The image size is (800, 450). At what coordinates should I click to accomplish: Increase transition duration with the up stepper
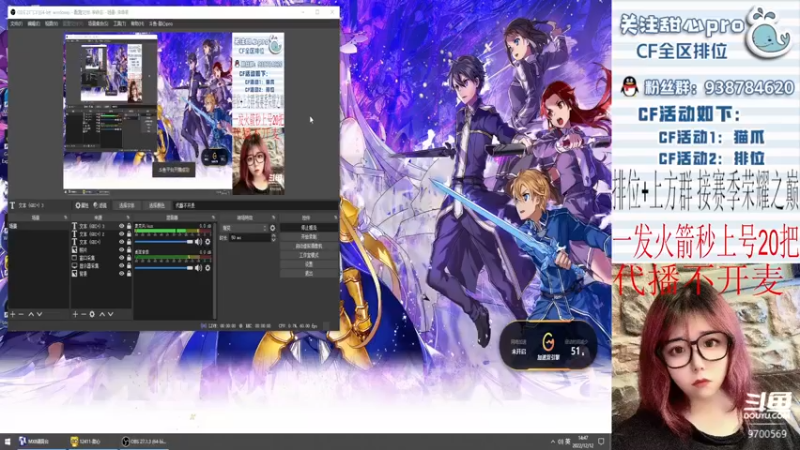coord(274,236)
